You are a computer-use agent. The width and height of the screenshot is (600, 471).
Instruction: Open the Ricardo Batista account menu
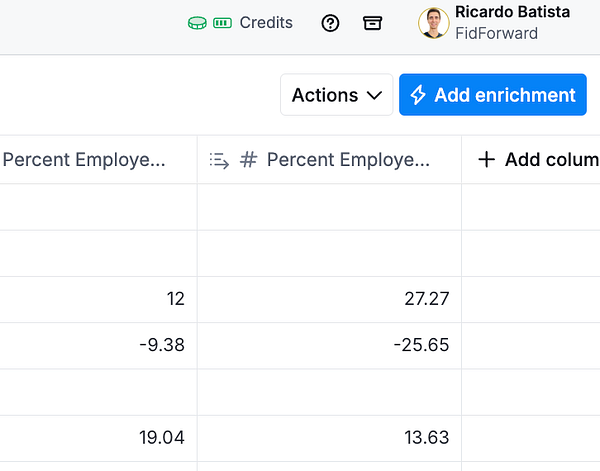tap(511, 13)
